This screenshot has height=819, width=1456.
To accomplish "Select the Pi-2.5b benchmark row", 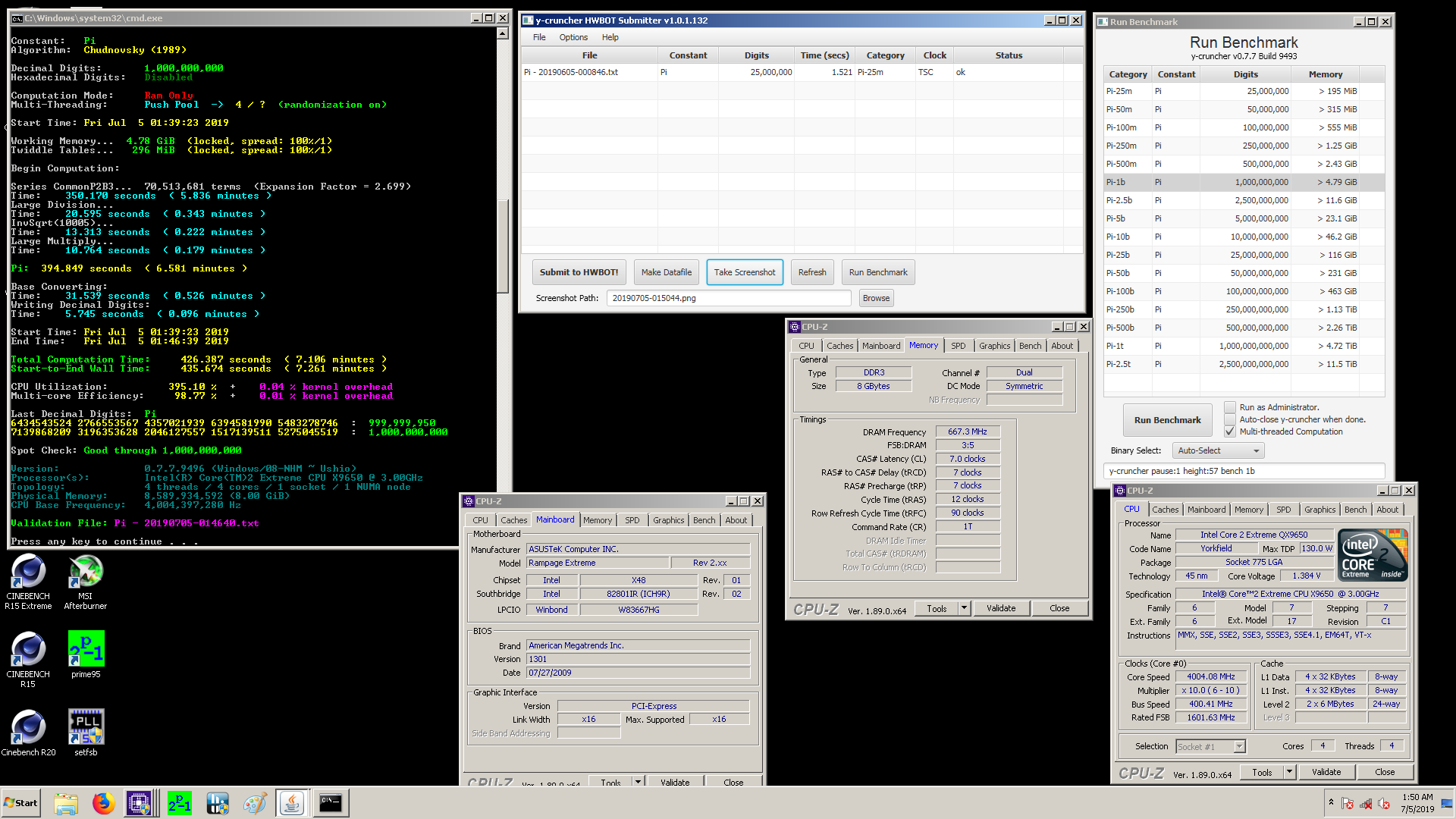I will pyautogui.click(x=1244, y=200).
